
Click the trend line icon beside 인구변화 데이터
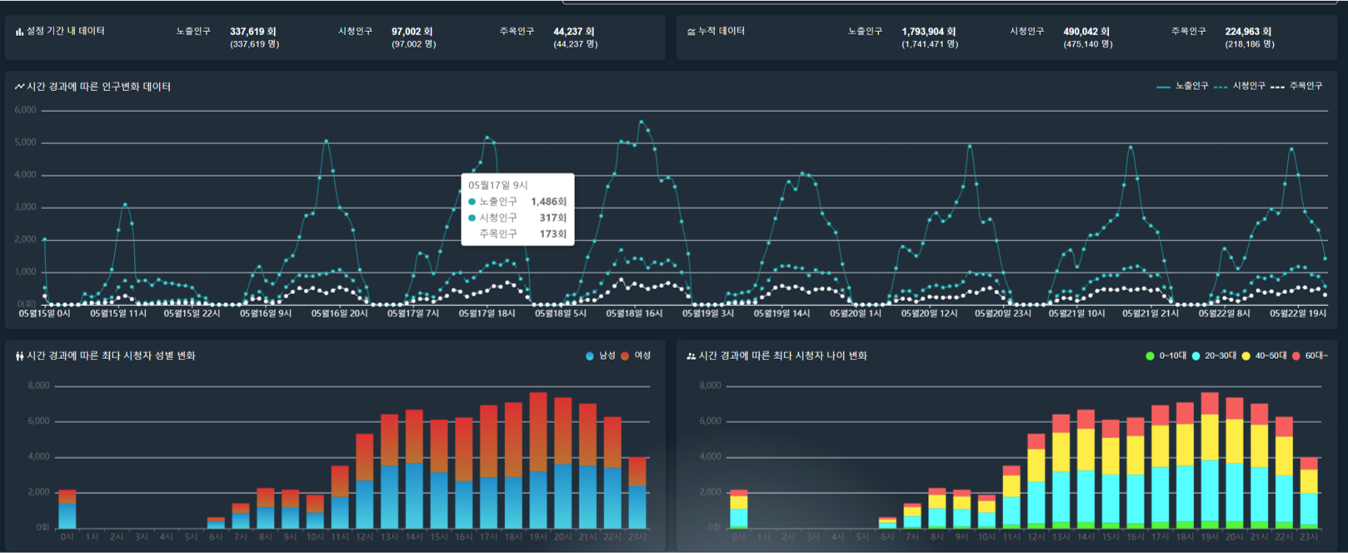point(19,87)
